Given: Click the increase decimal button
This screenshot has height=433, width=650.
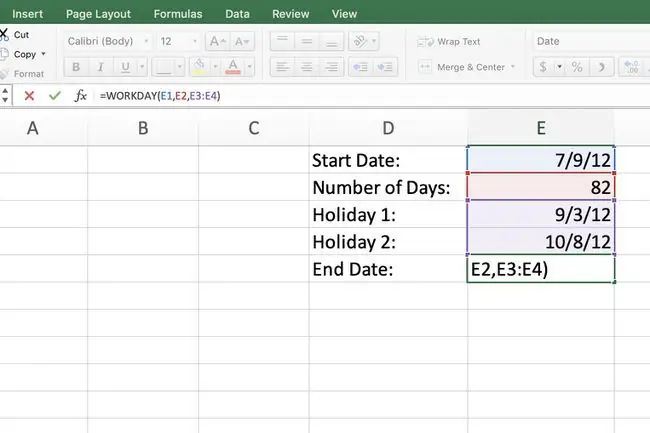Looking at the screenshot, I should 631,67.
